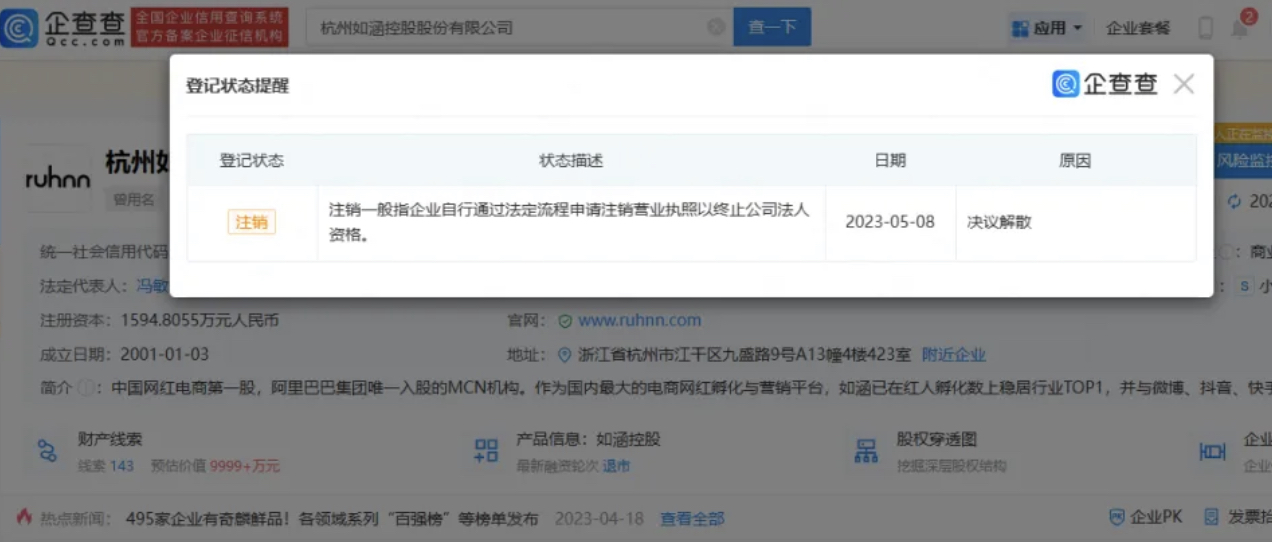The height and width of the screenshot is (542, 1272).
Task: Click the 状态描述 column header
Action: [x=571, y=160]
